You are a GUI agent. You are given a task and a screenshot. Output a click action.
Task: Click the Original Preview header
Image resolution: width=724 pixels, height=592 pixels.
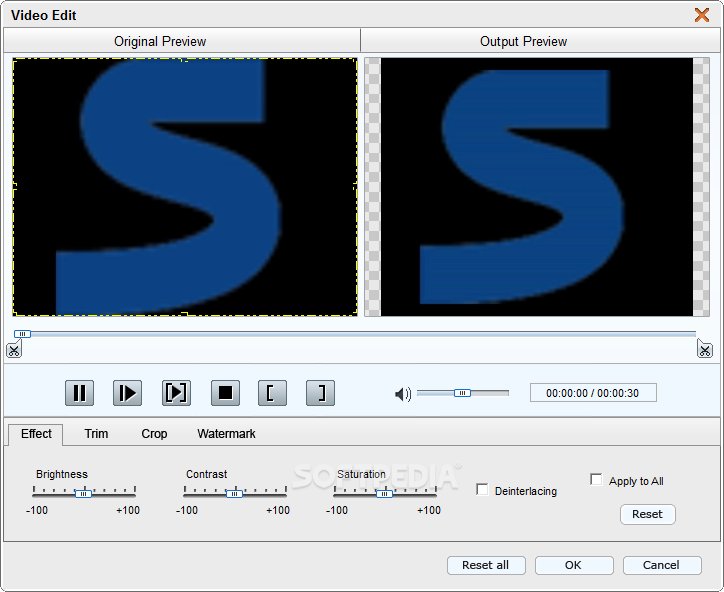point(182,41)
